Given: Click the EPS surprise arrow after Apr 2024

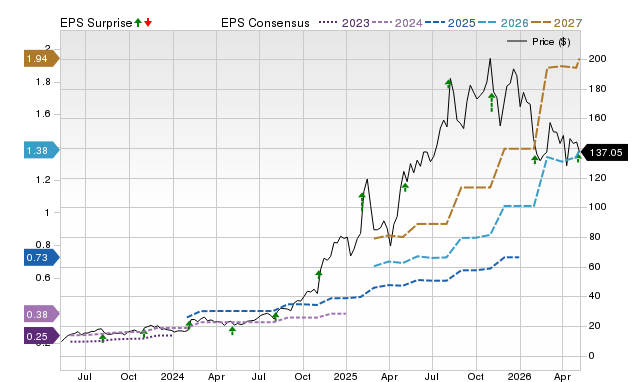Looking at the screenshot, I should coord(232,330).
